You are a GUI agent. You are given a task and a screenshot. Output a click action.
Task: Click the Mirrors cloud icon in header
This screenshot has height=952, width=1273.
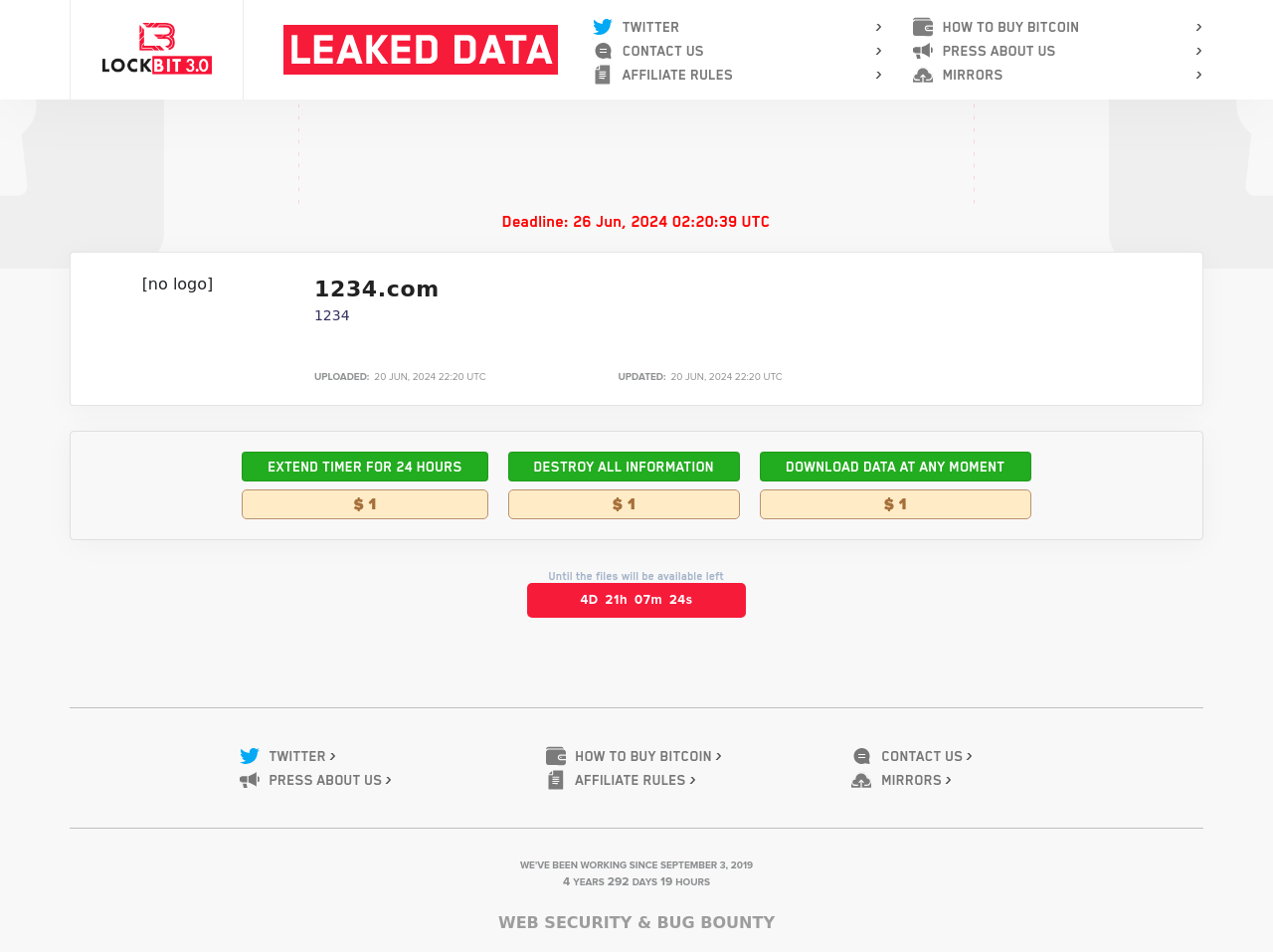point(923,75)
